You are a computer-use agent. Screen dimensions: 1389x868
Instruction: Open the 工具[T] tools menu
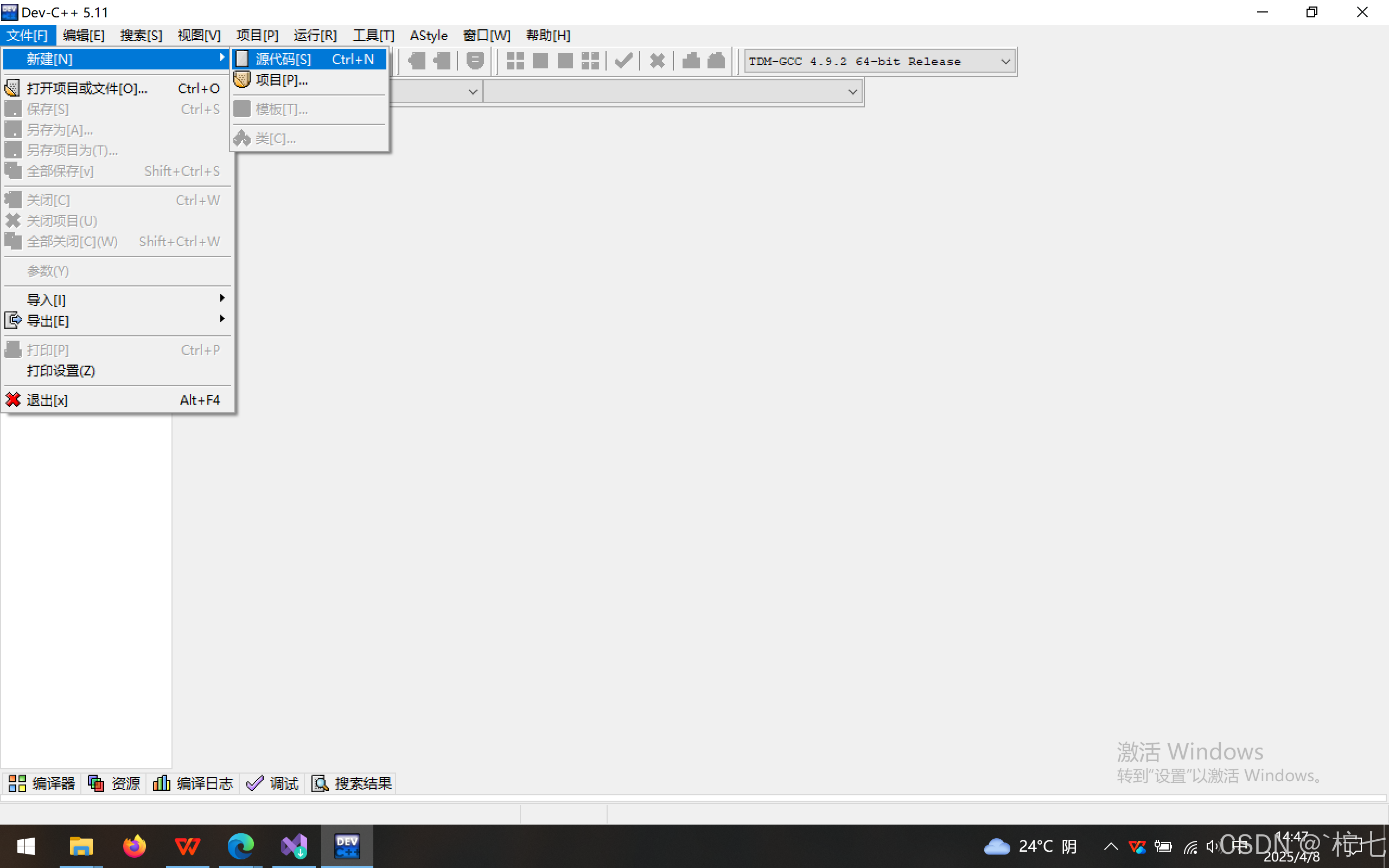[373, 36]
